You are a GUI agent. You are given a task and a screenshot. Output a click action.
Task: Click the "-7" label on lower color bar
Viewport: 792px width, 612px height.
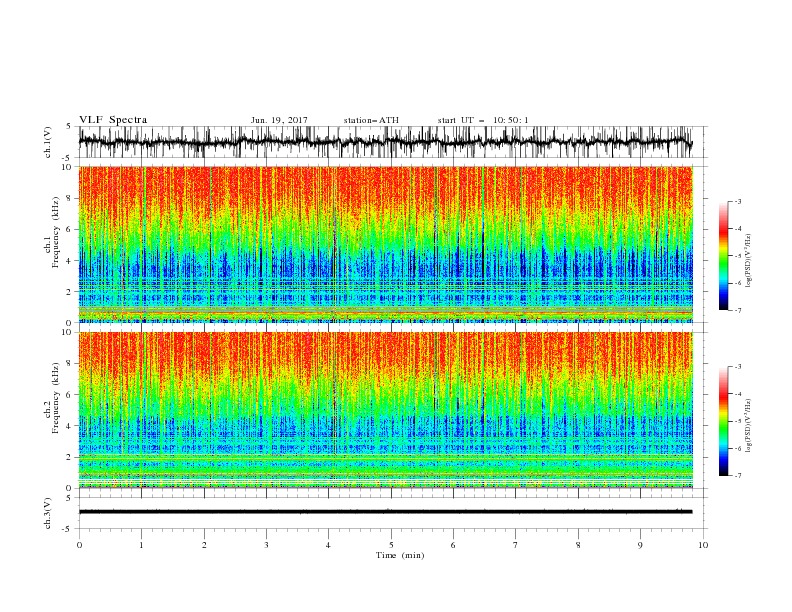coord(737,476)
